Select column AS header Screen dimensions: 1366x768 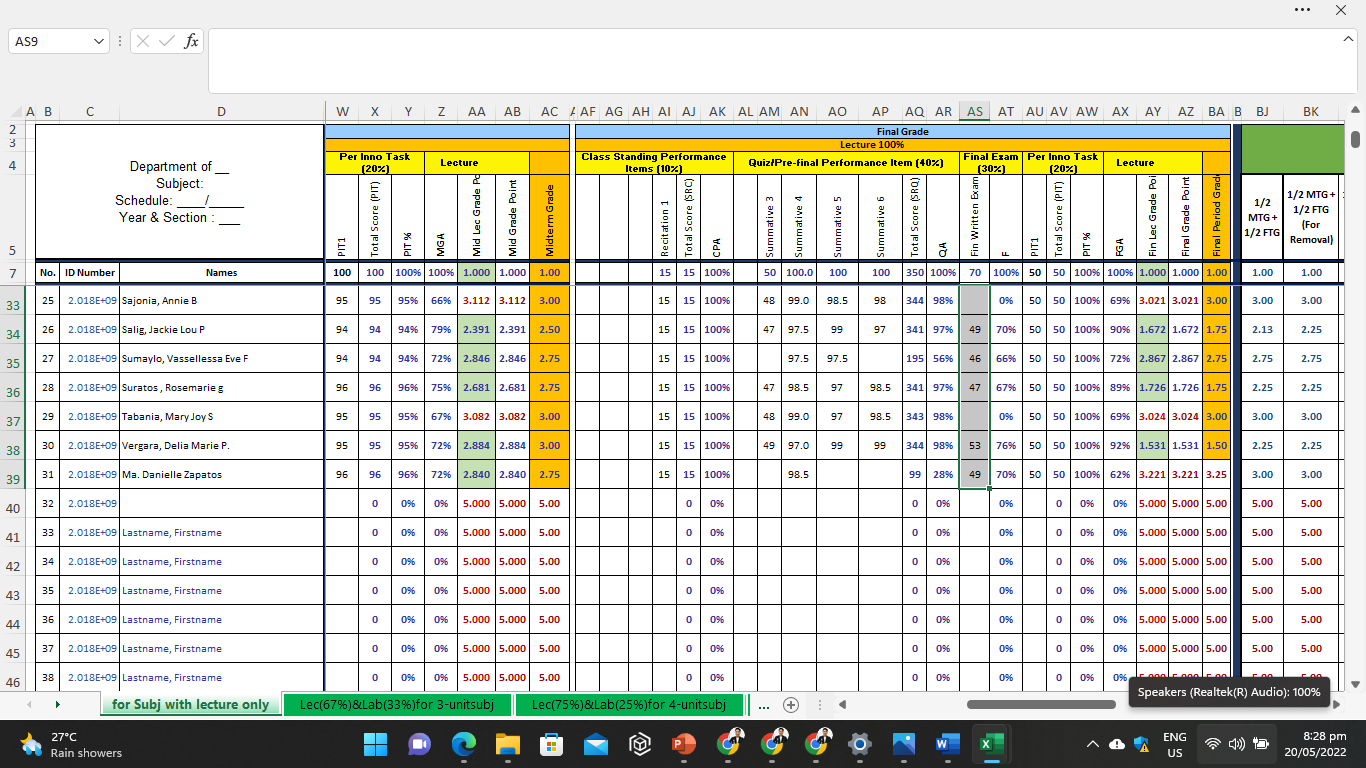[975, 112]
